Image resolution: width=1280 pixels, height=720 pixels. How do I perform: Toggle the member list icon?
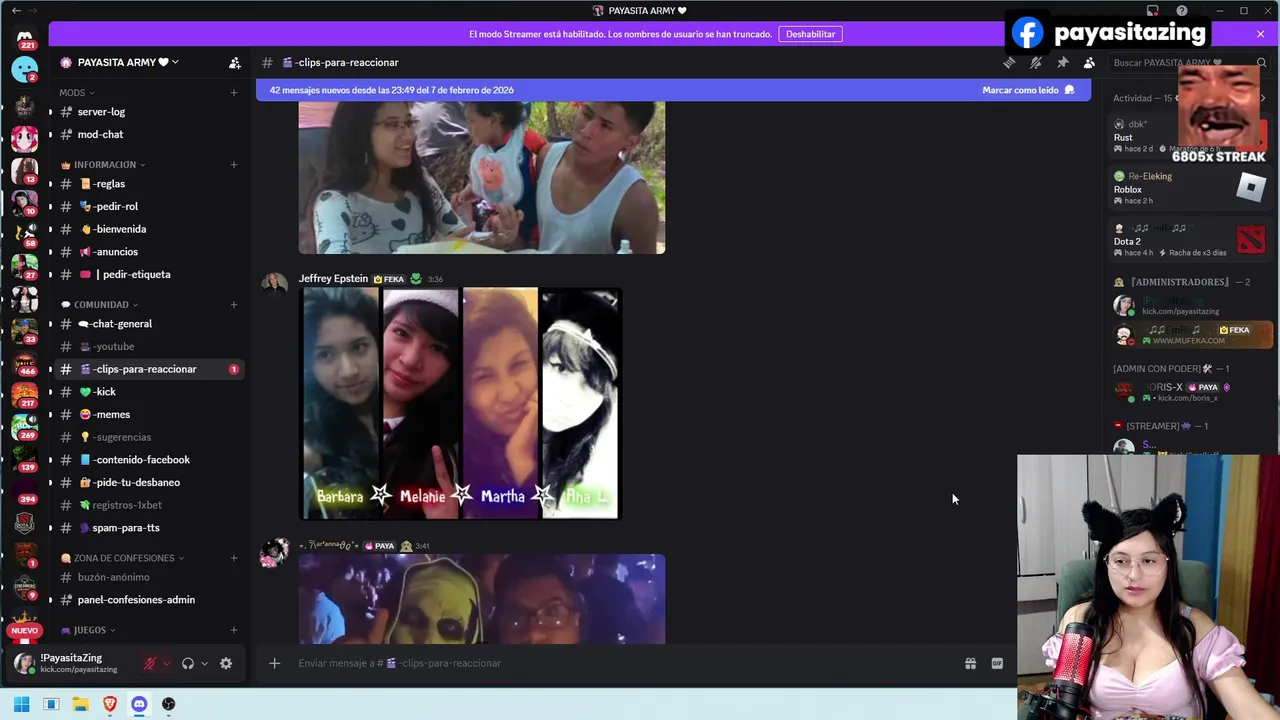[x=1089, y=62]
